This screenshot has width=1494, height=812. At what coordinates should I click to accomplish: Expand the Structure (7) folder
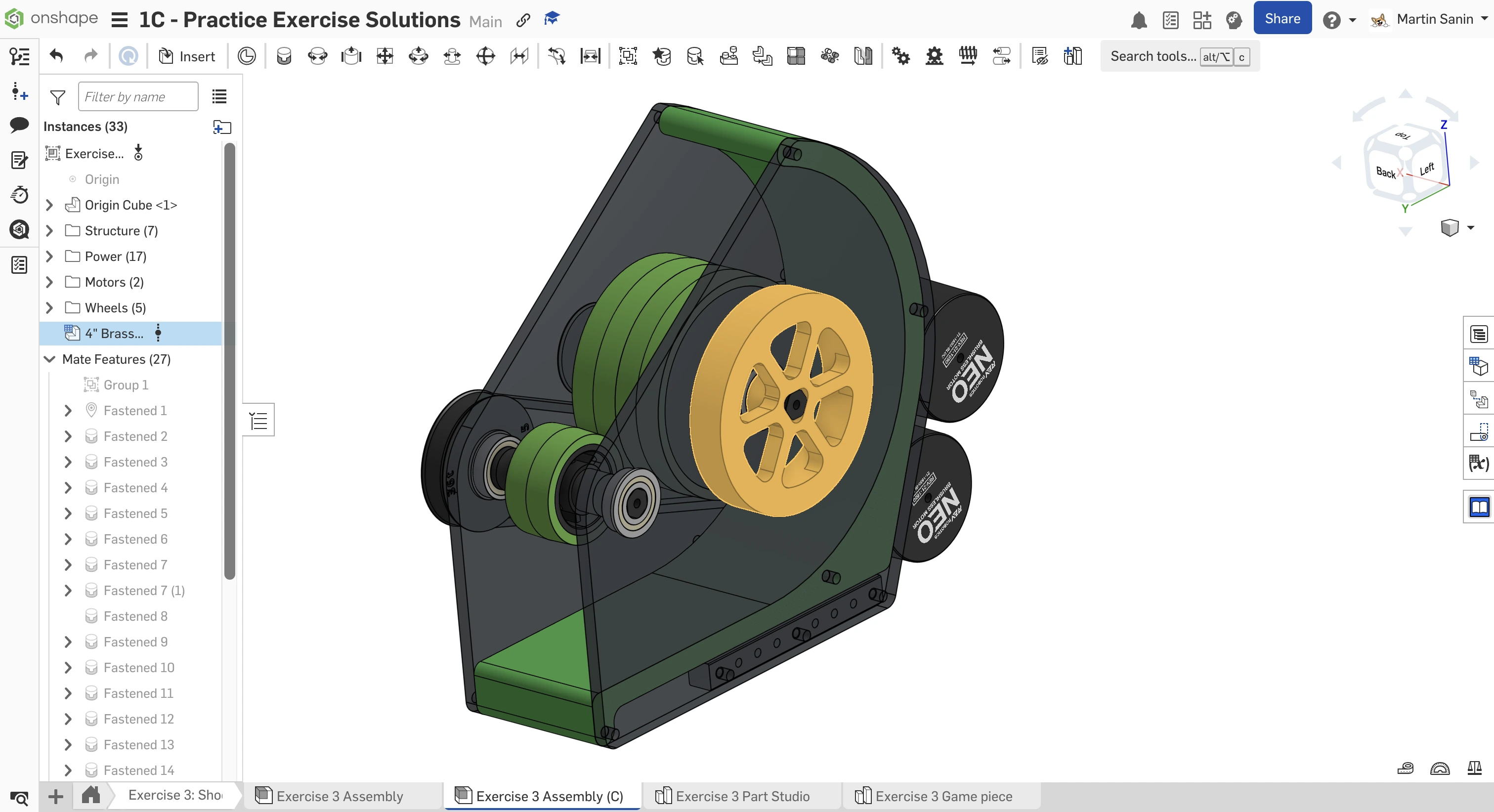(50, 231)
